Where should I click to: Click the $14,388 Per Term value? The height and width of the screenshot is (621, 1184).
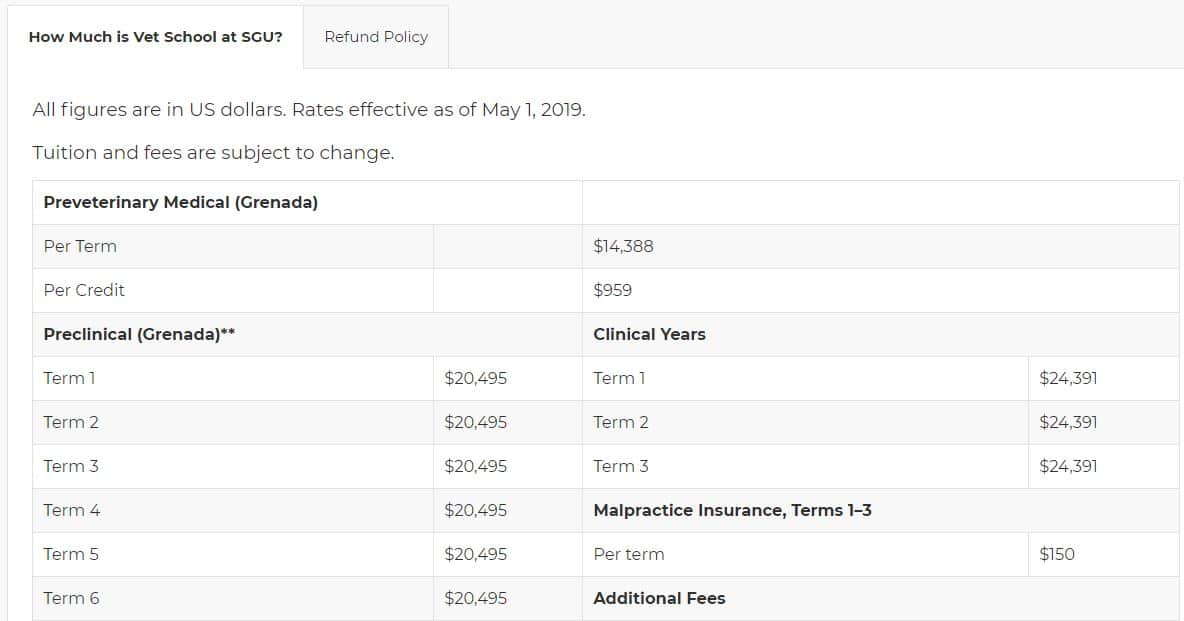[x=621, y=246]
